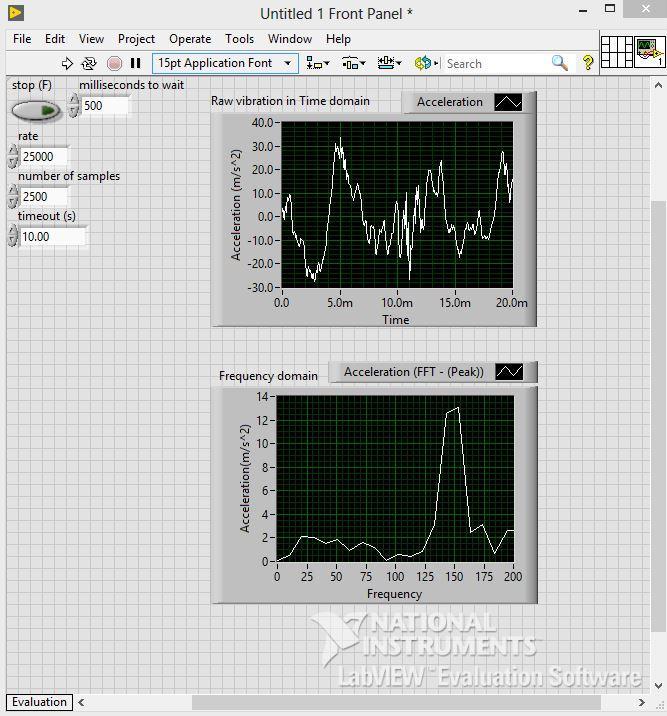Open the 15pt Application Font dropdown
The image size is (667, 716).
[225, 63]
